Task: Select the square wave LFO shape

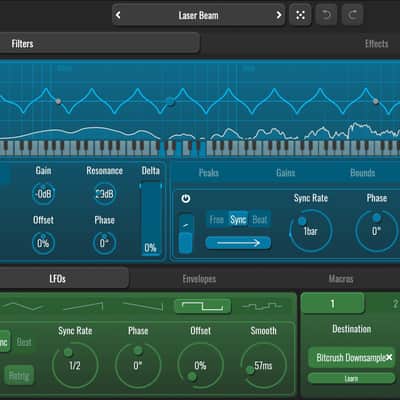Action: coord(203,306)
